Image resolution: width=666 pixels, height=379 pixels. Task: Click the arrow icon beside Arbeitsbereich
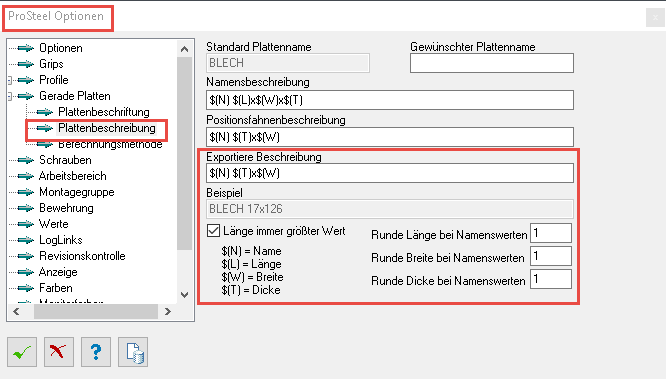click(26, 176)
